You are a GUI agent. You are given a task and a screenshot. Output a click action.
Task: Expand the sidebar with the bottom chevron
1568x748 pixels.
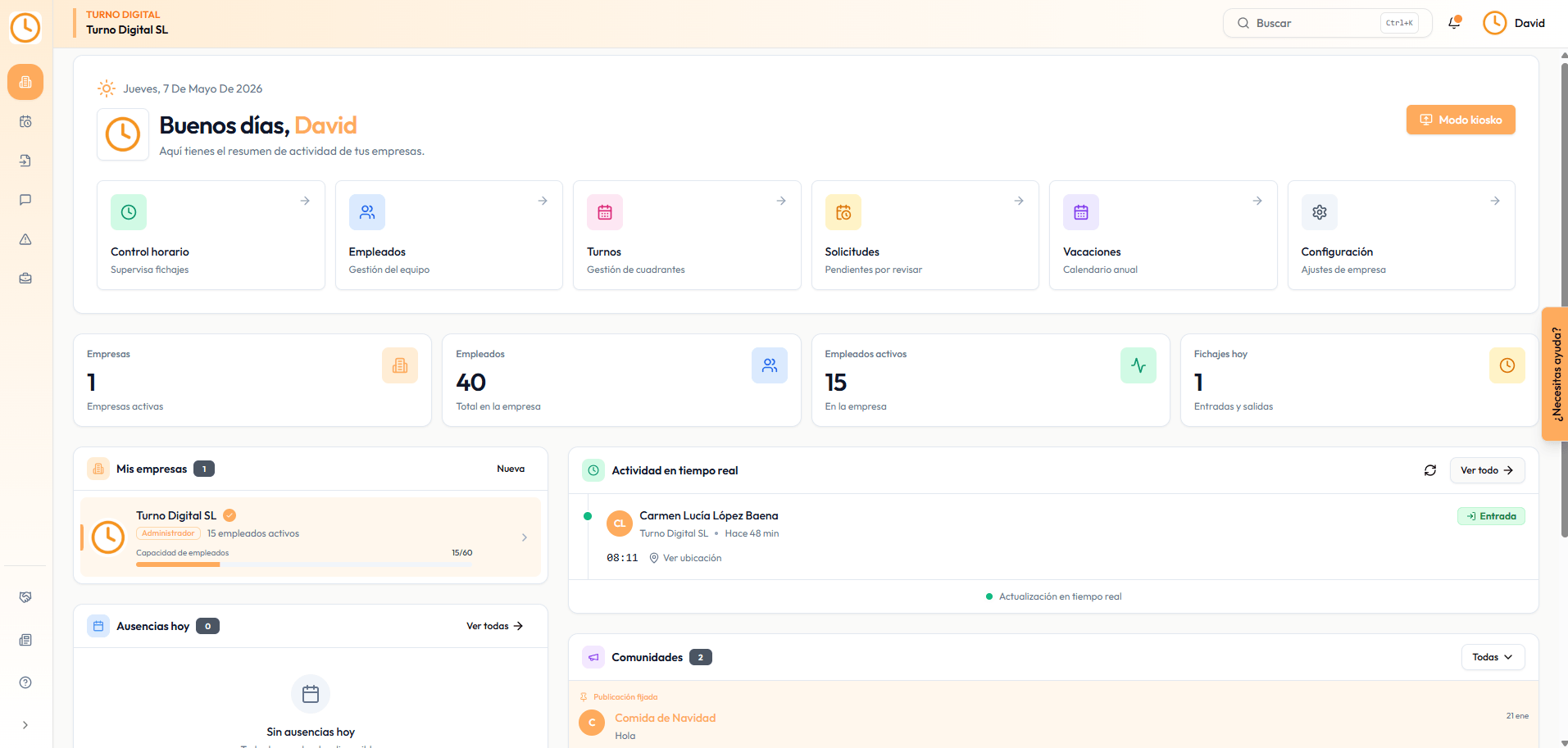point(25,725)
